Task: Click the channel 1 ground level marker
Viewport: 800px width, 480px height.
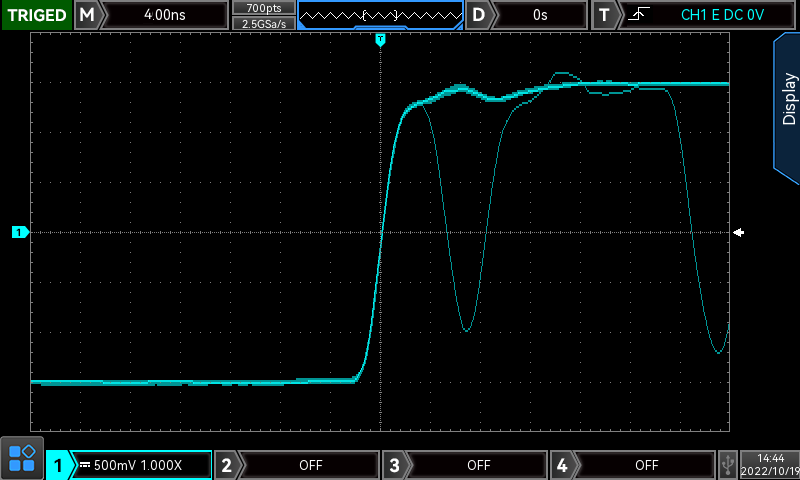Action: click(x=20, y=232)
